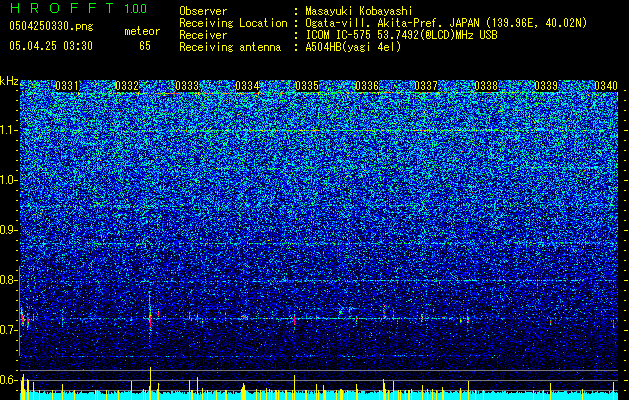Click time marker 0339

546,86
